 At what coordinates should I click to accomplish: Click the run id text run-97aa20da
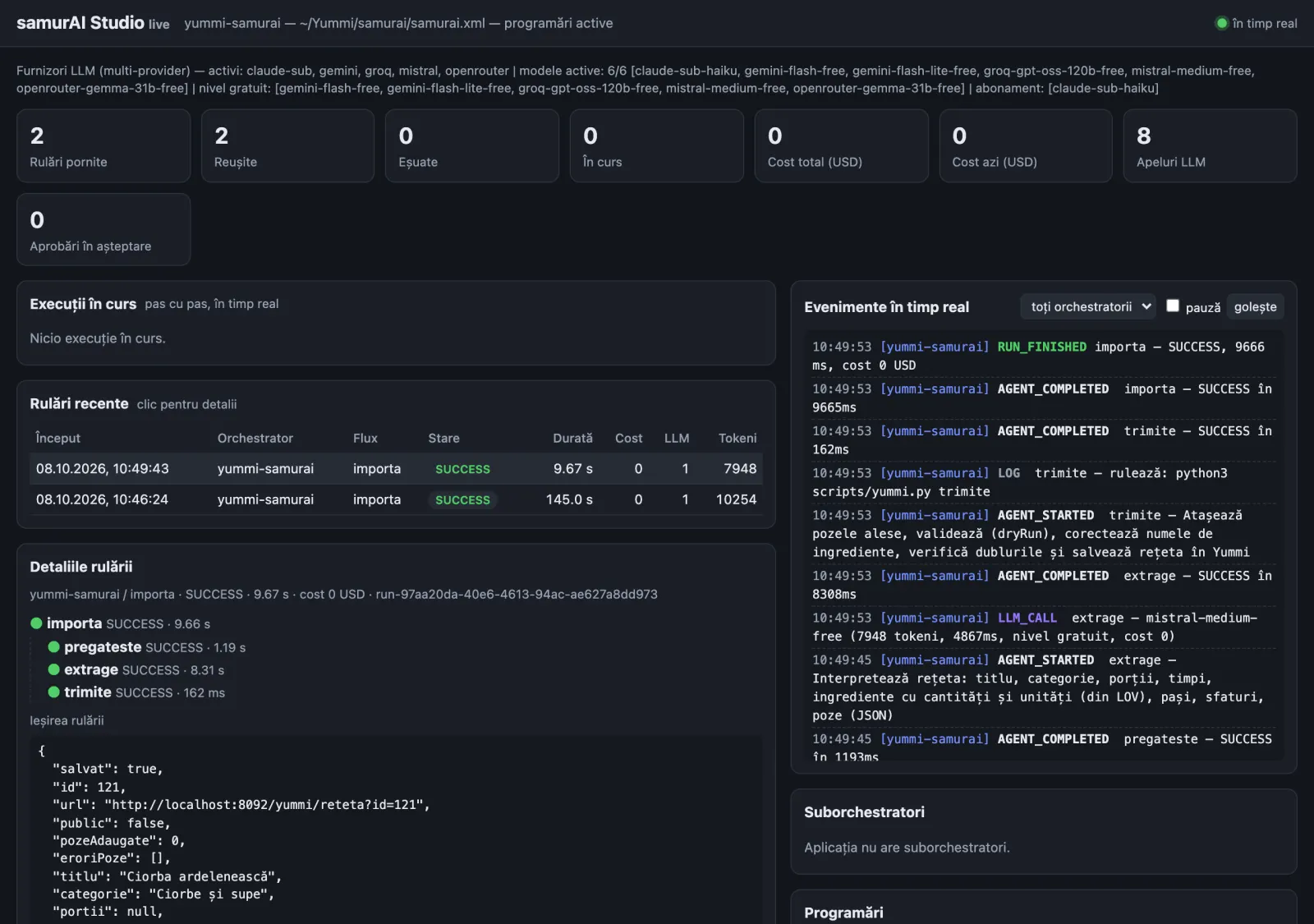(517, 594)
